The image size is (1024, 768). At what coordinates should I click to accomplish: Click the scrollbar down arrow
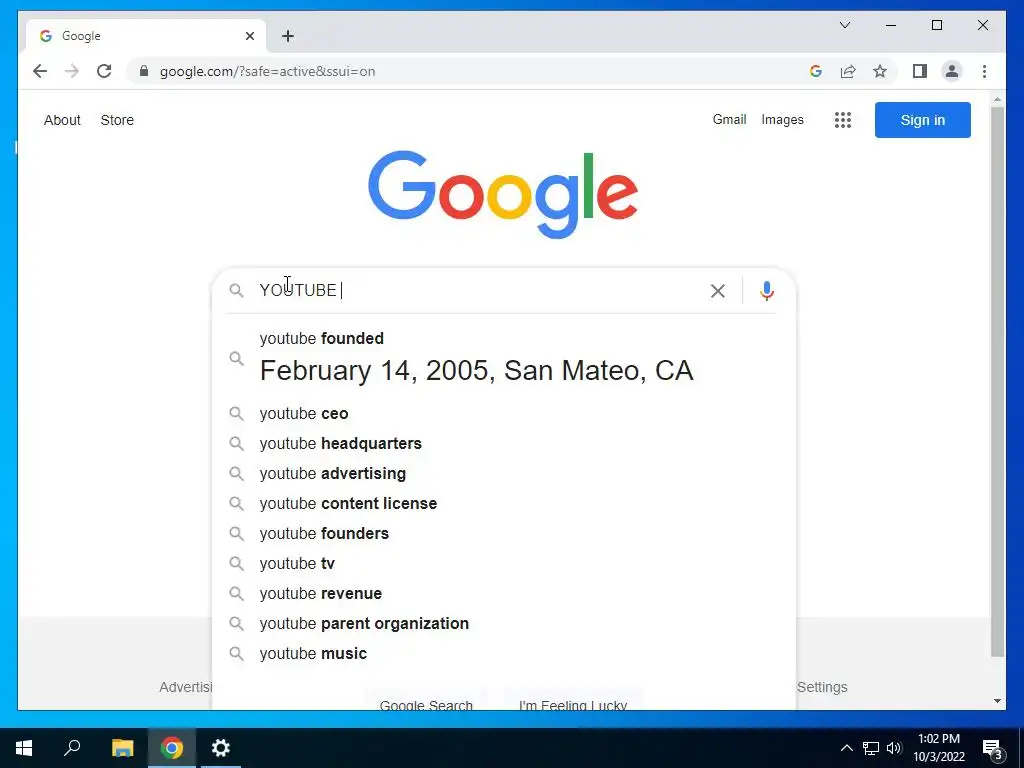pos(997,701)
